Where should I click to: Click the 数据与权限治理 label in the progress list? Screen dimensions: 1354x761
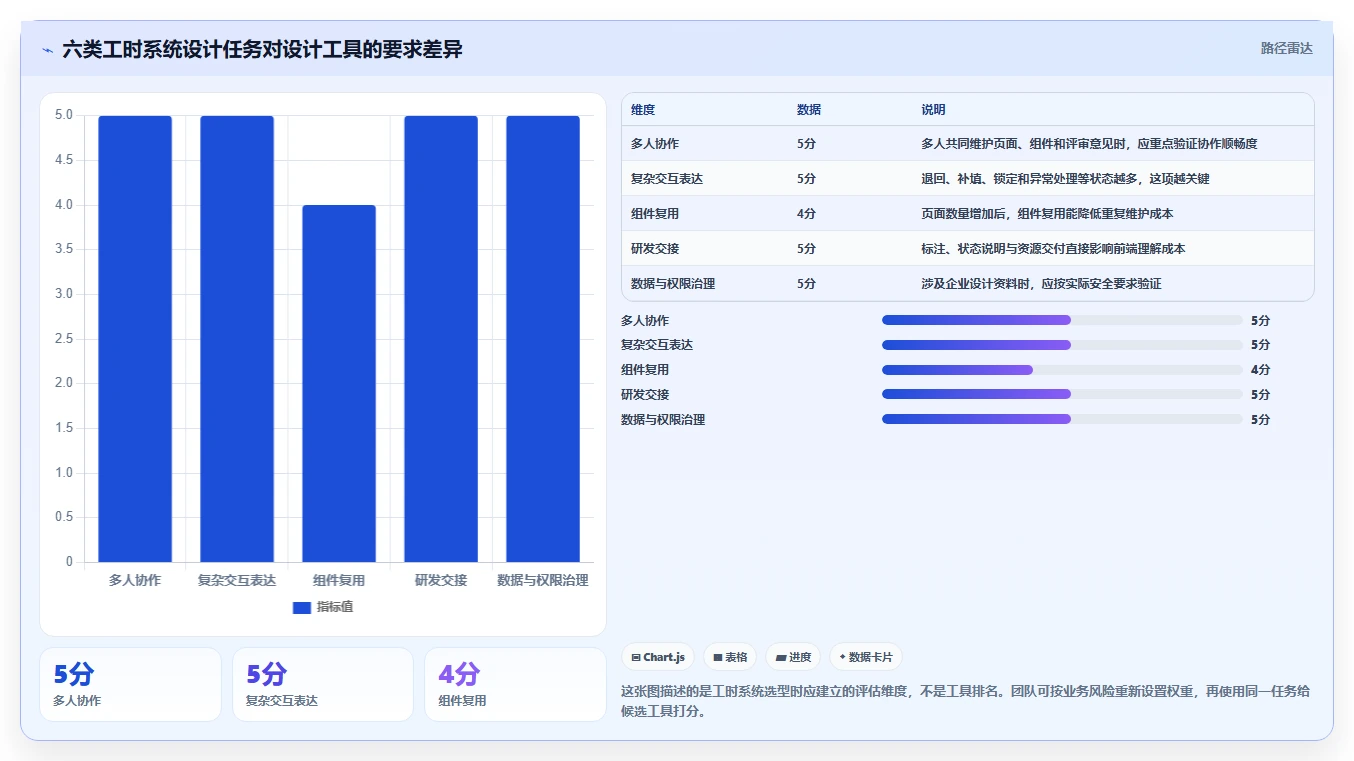(663, 419)
